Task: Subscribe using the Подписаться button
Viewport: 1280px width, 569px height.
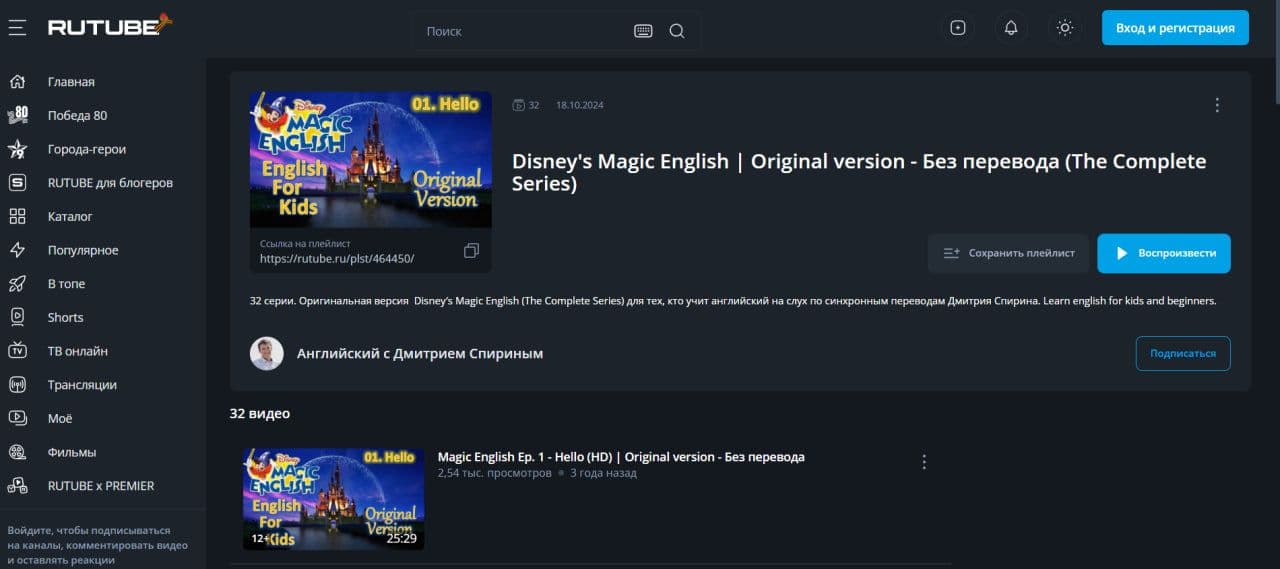Action: pos(1182,353)
